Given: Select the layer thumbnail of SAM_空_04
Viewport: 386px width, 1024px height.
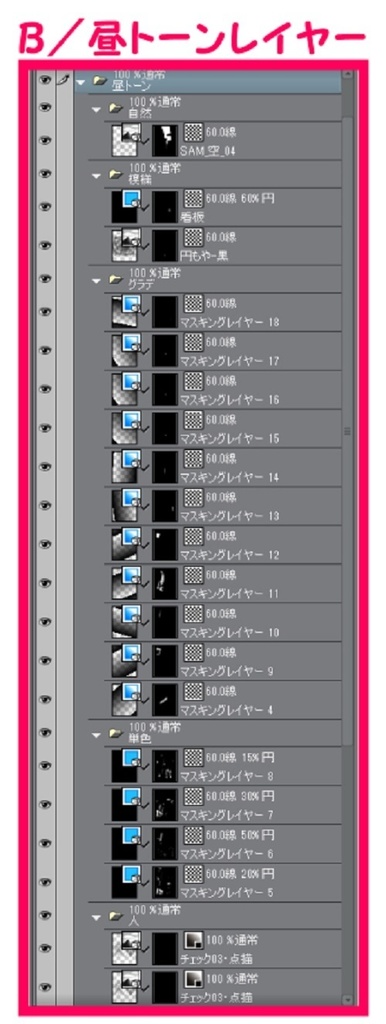Looking at the screenshot, I should click(x=126, y=140).
